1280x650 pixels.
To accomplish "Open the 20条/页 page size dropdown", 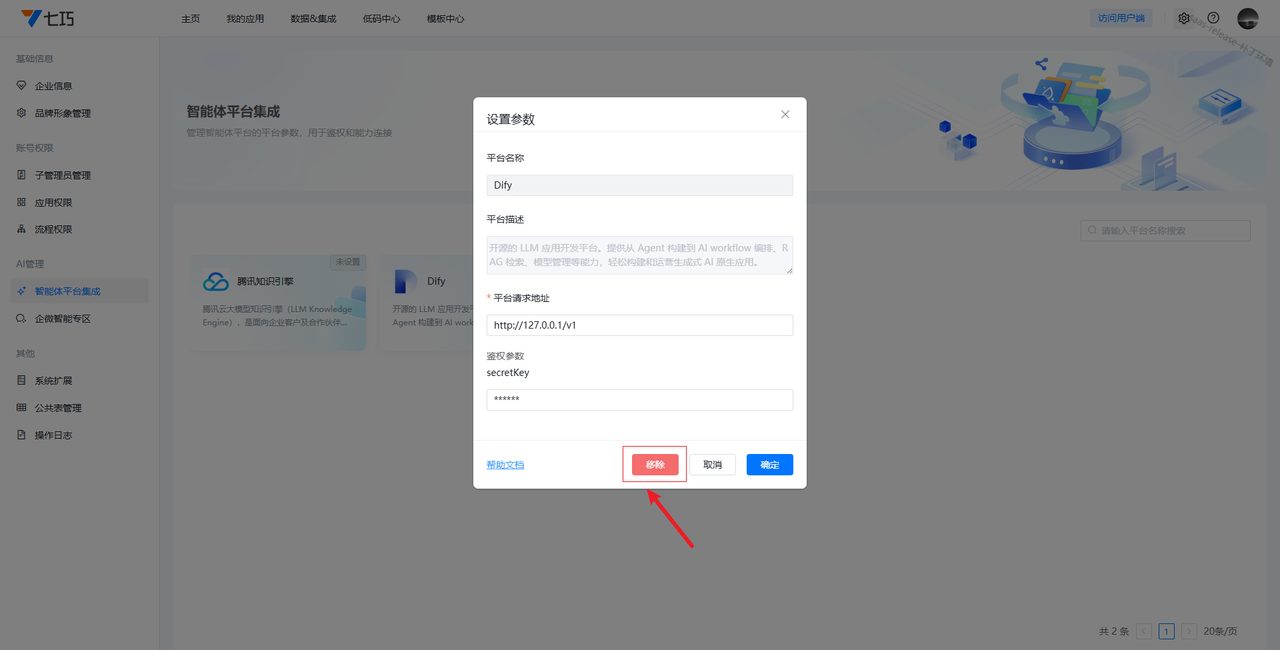I will pyautogui.click(x=1220, y=631).
